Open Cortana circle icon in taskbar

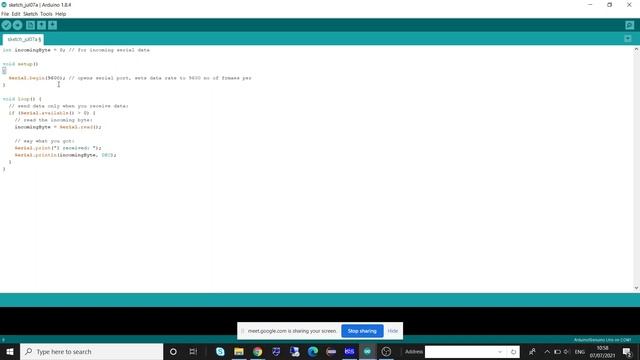coord(173,351)
